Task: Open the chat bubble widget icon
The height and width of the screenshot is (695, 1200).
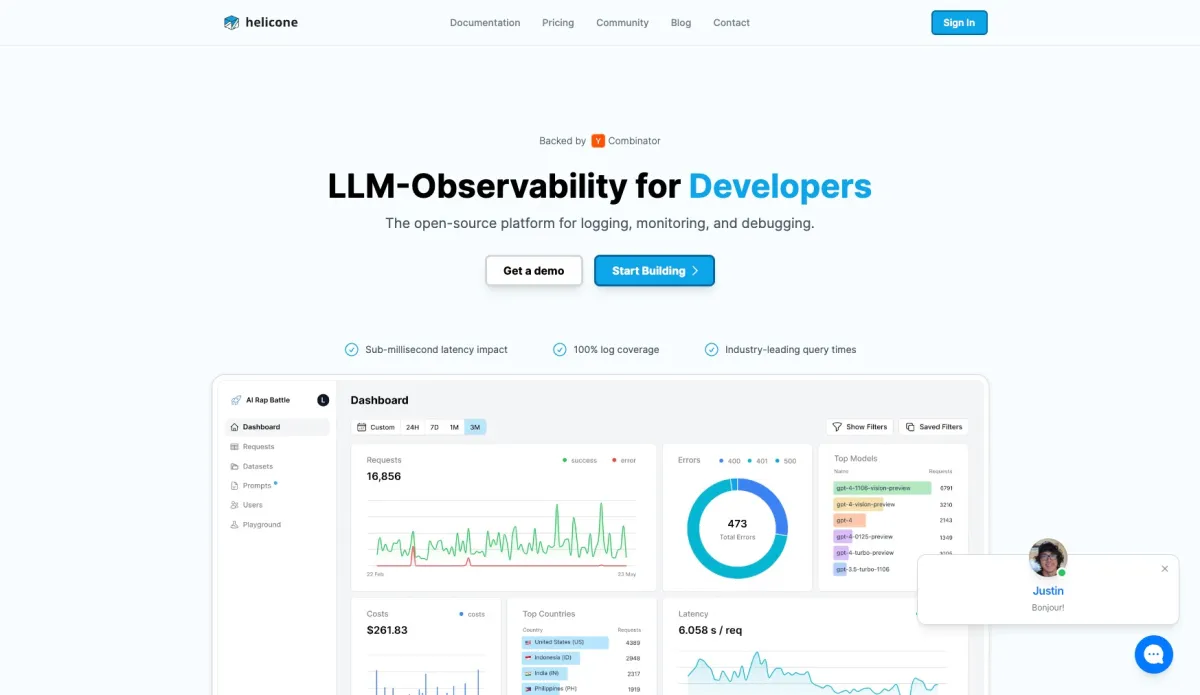Action: click(x=1153, y=654)
